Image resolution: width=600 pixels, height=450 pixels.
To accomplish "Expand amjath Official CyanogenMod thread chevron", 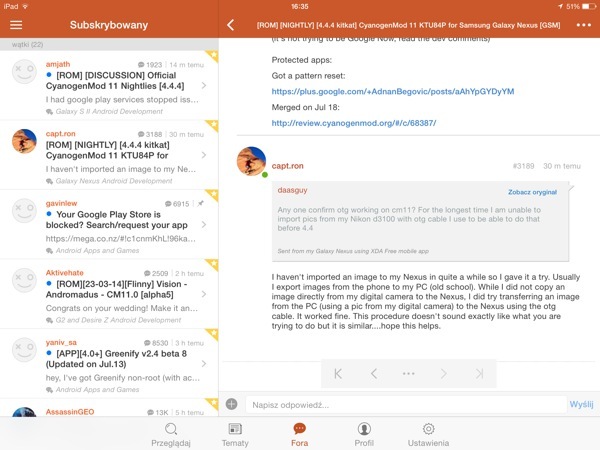I will [204, 85].
